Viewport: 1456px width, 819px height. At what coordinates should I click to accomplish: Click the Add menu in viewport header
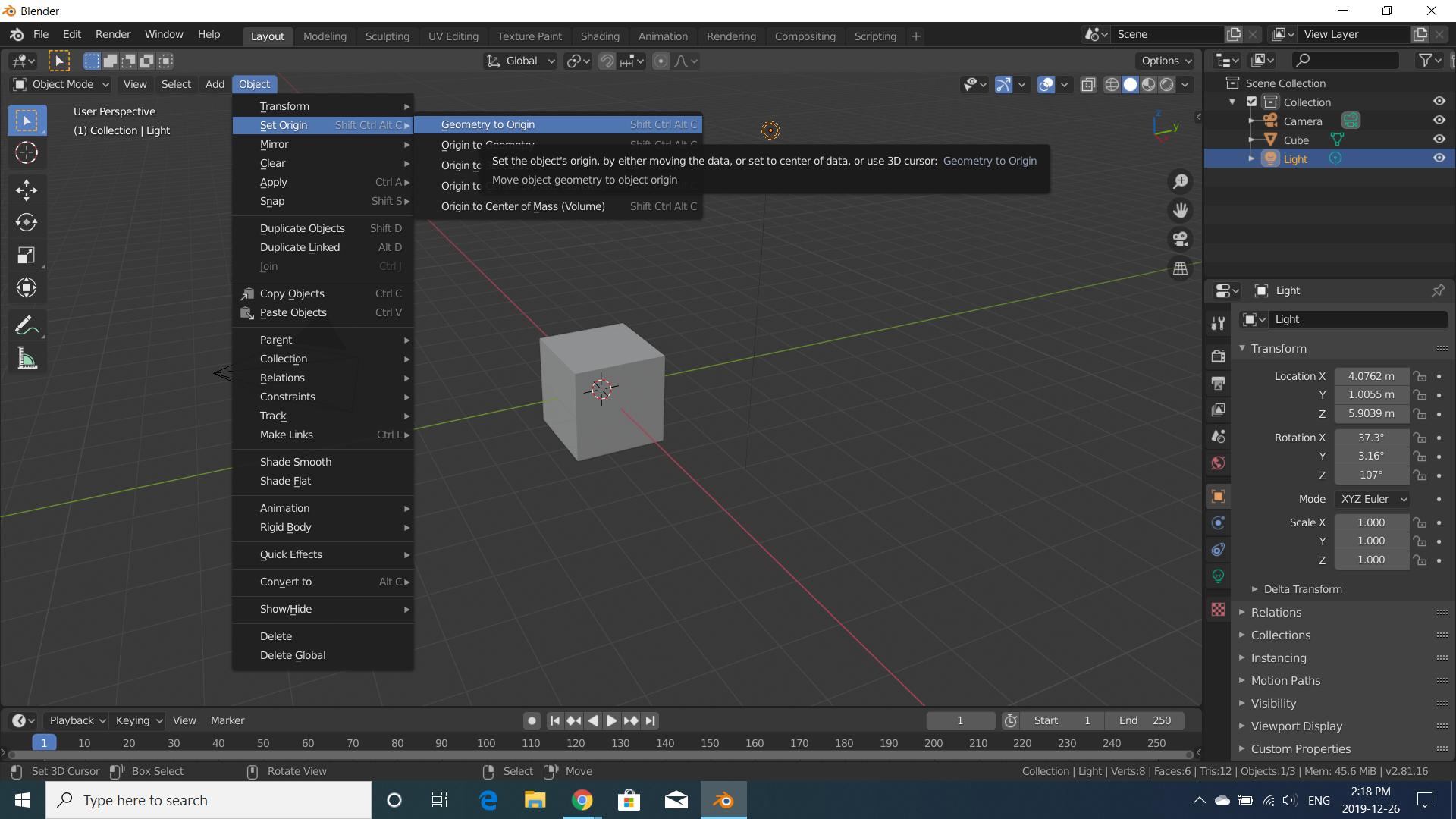(215, 84)
